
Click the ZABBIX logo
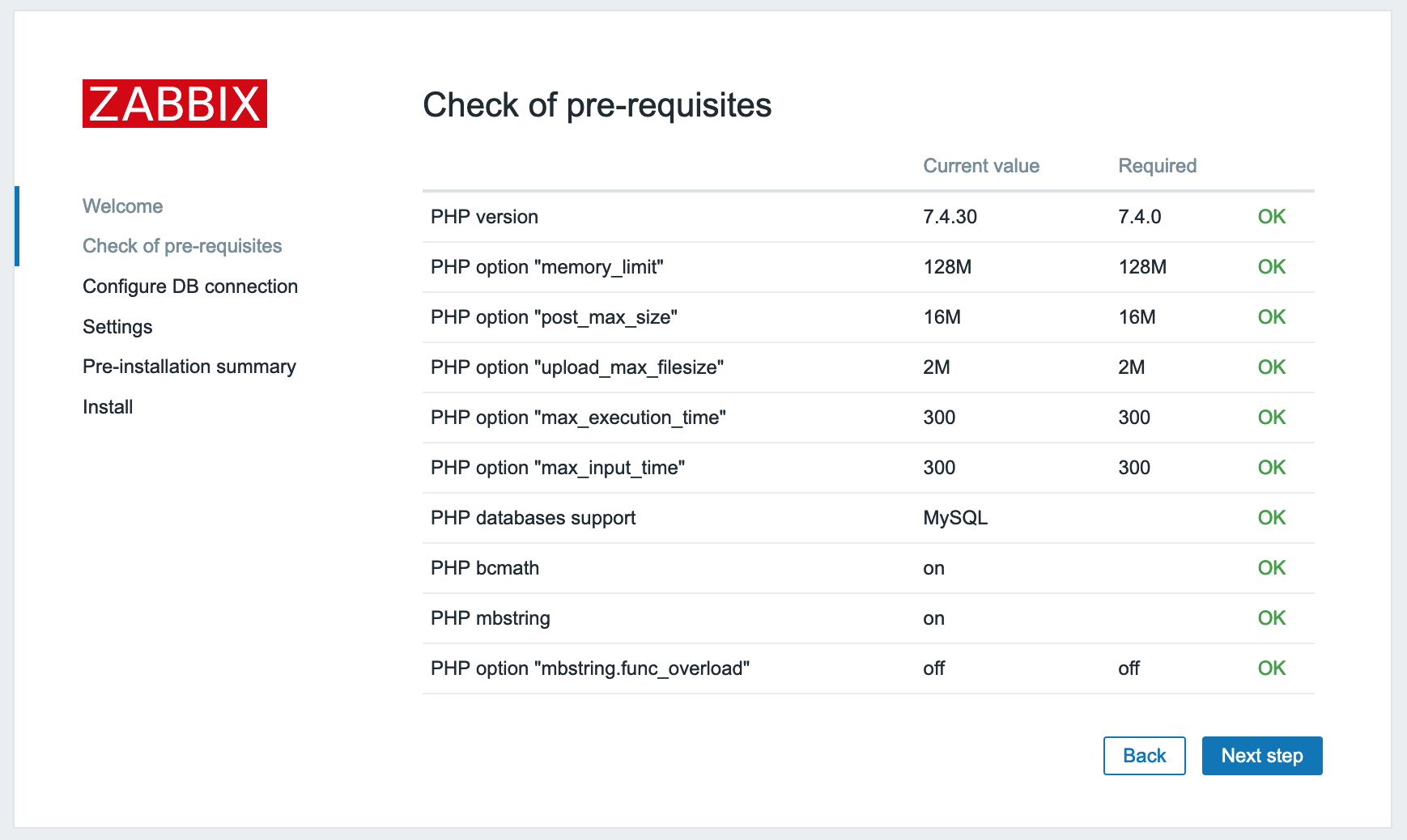(x=175, y=104)
